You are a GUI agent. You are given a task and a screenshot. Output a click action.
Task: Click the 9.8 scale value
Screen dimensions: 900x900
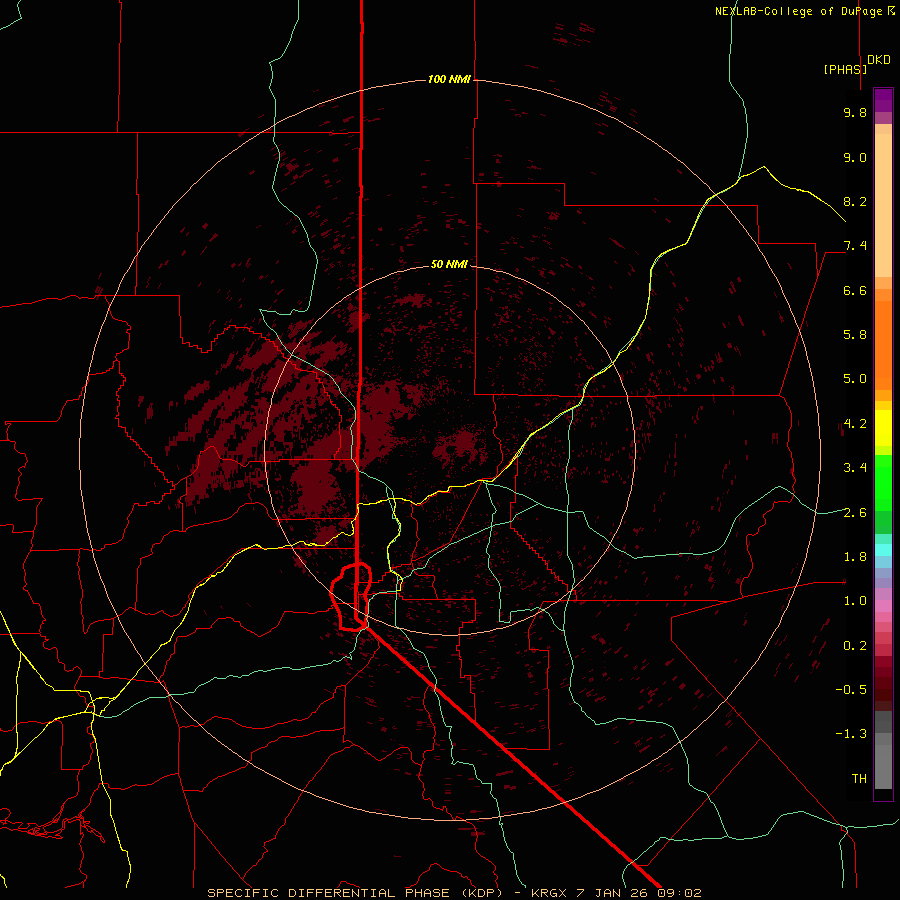tap(855, 112)
